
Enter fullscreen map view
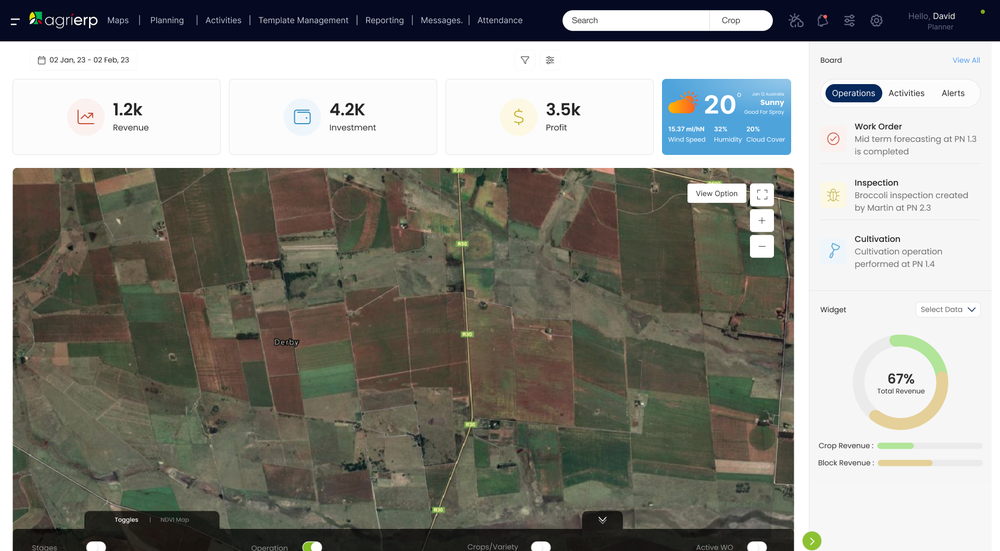pyautogui.click(x=762, y=195)
